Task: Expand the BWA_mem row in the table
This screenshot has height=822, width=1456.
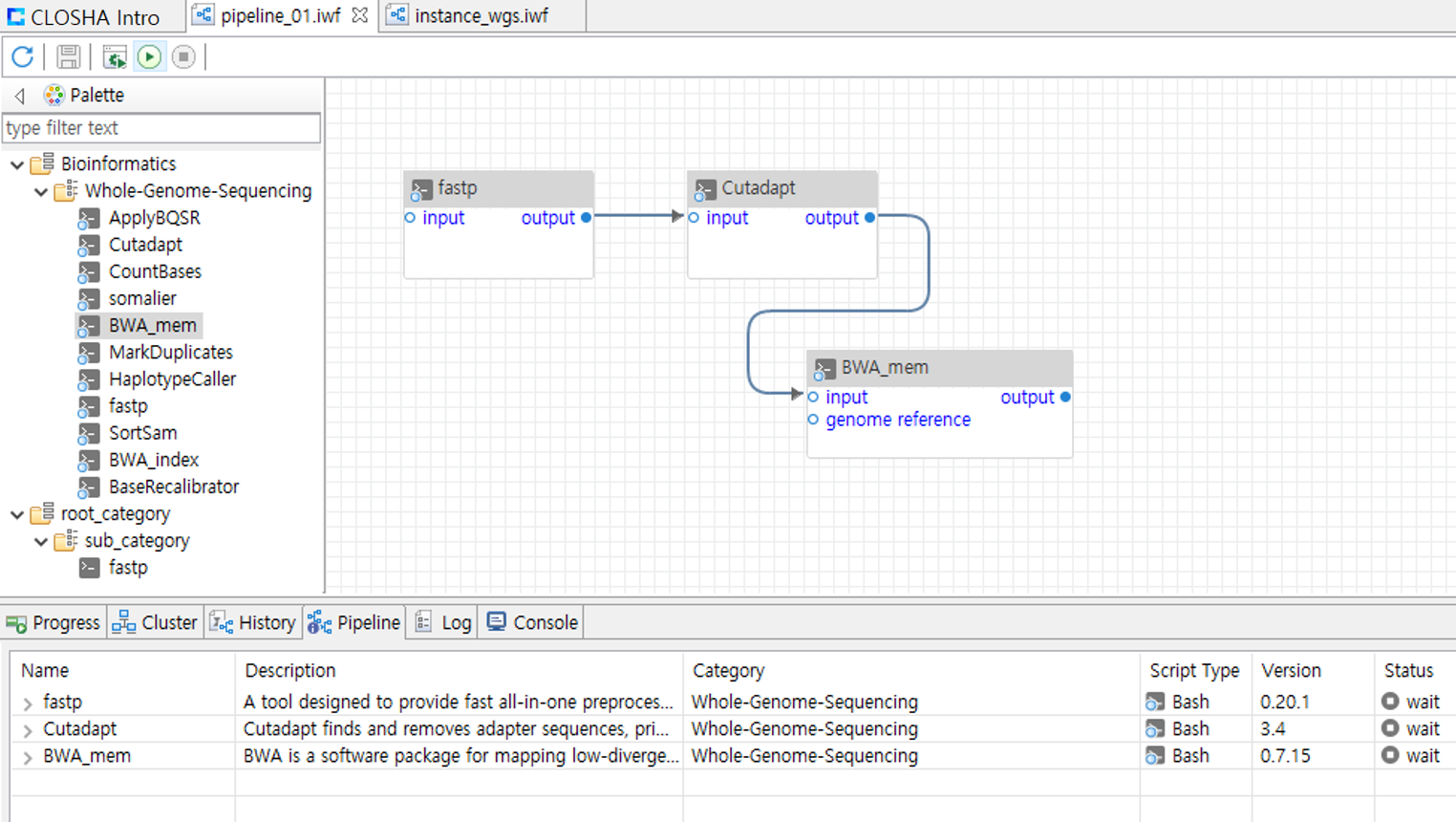Action: (28, 757)
